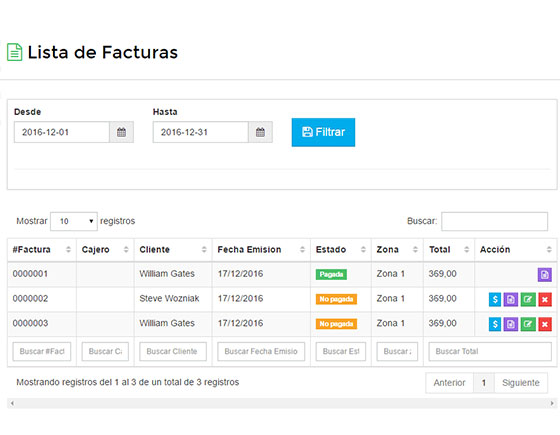Click red delete icon for invoice 0000003
Image resolution: width=560 pixels, height=435 pixels.
pos(545,324)
